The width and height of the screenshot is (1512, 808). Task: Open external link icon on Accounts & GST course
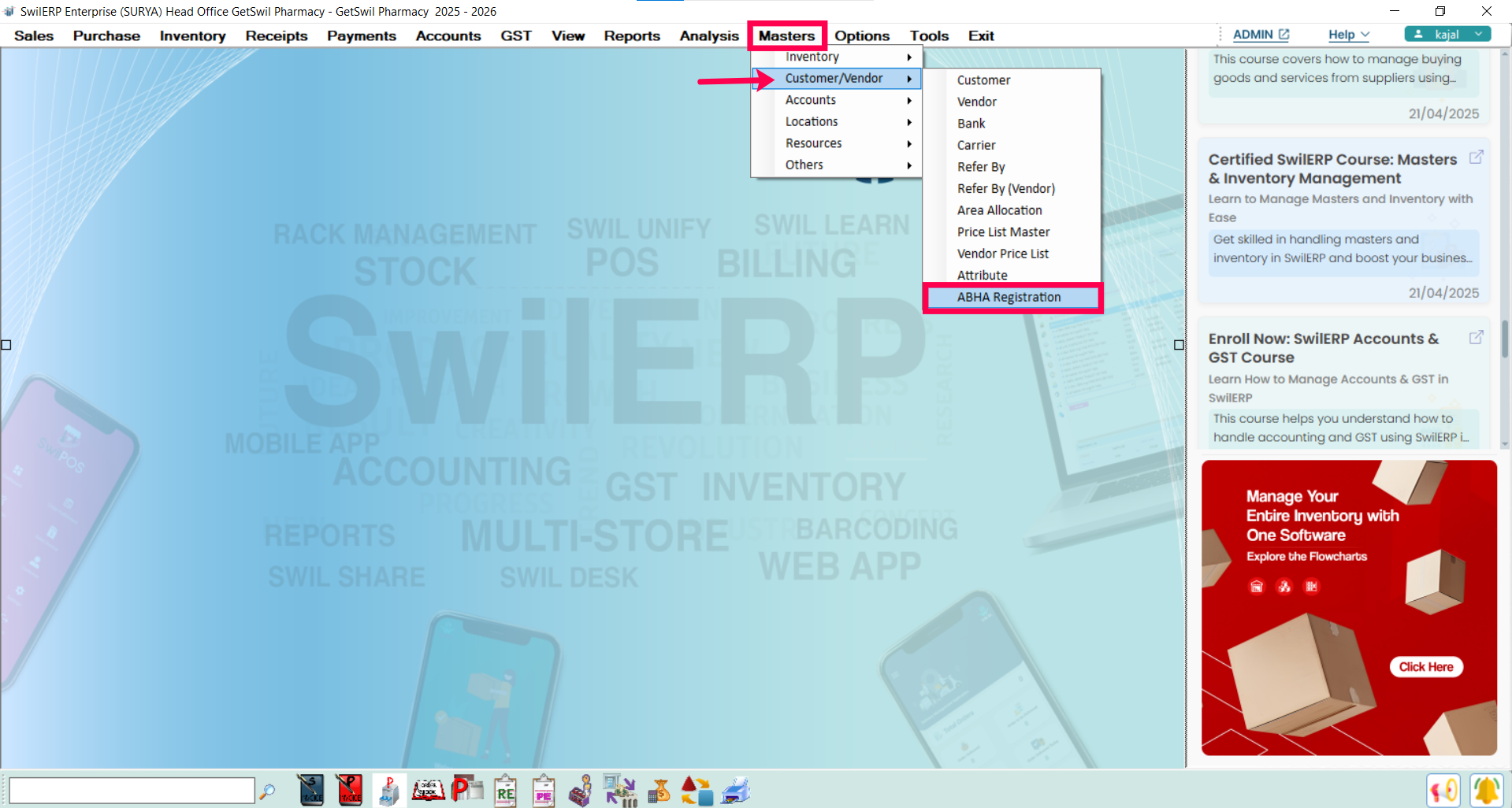click(x=1477, y=337)
